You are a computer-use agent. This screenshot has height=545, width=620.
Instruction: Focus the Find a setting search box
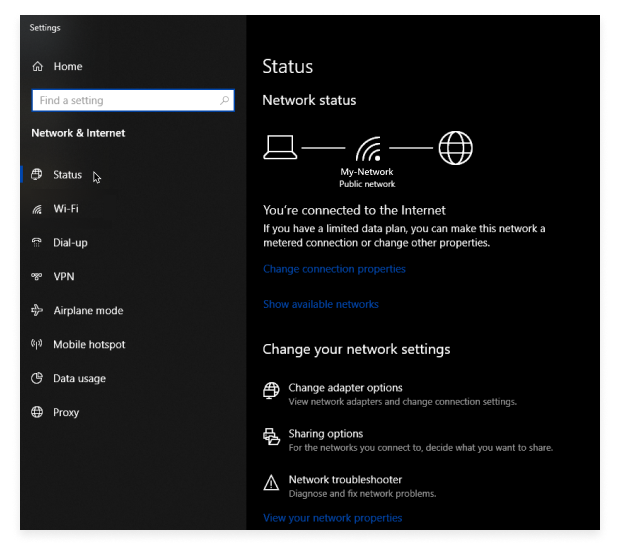click(125, 101)
